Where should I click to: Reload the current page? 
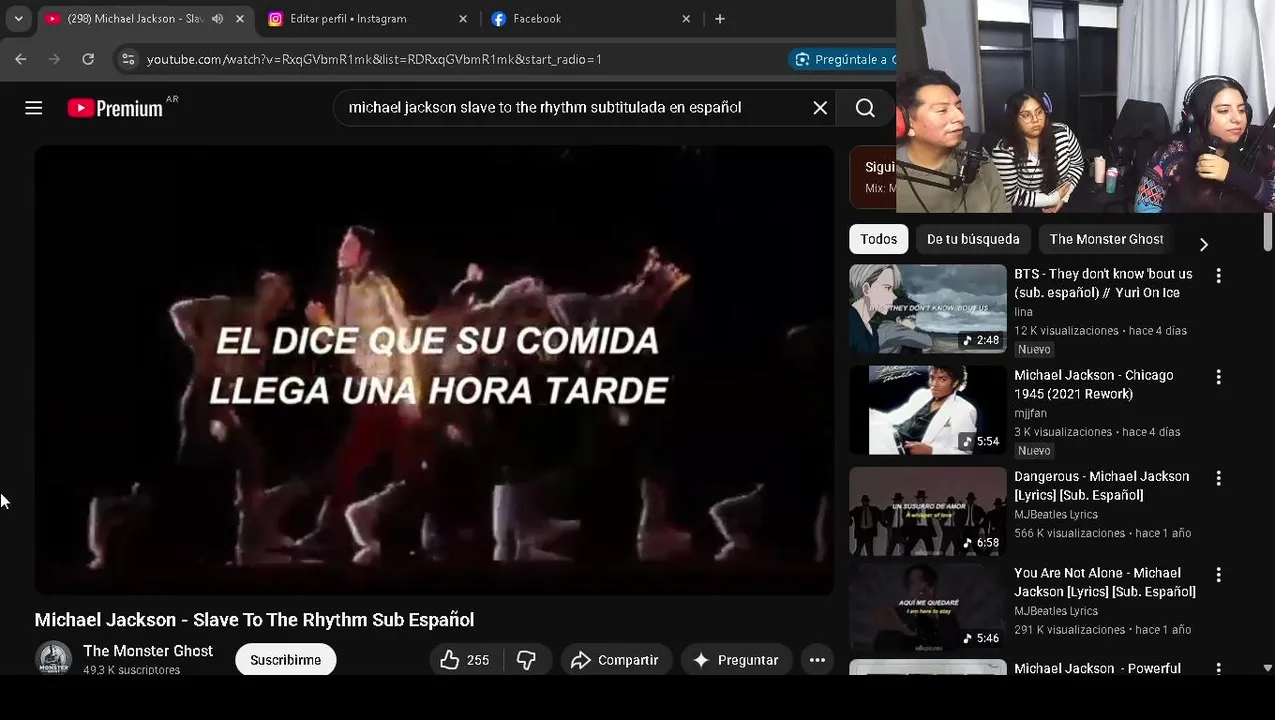click(x=88, y=59)
